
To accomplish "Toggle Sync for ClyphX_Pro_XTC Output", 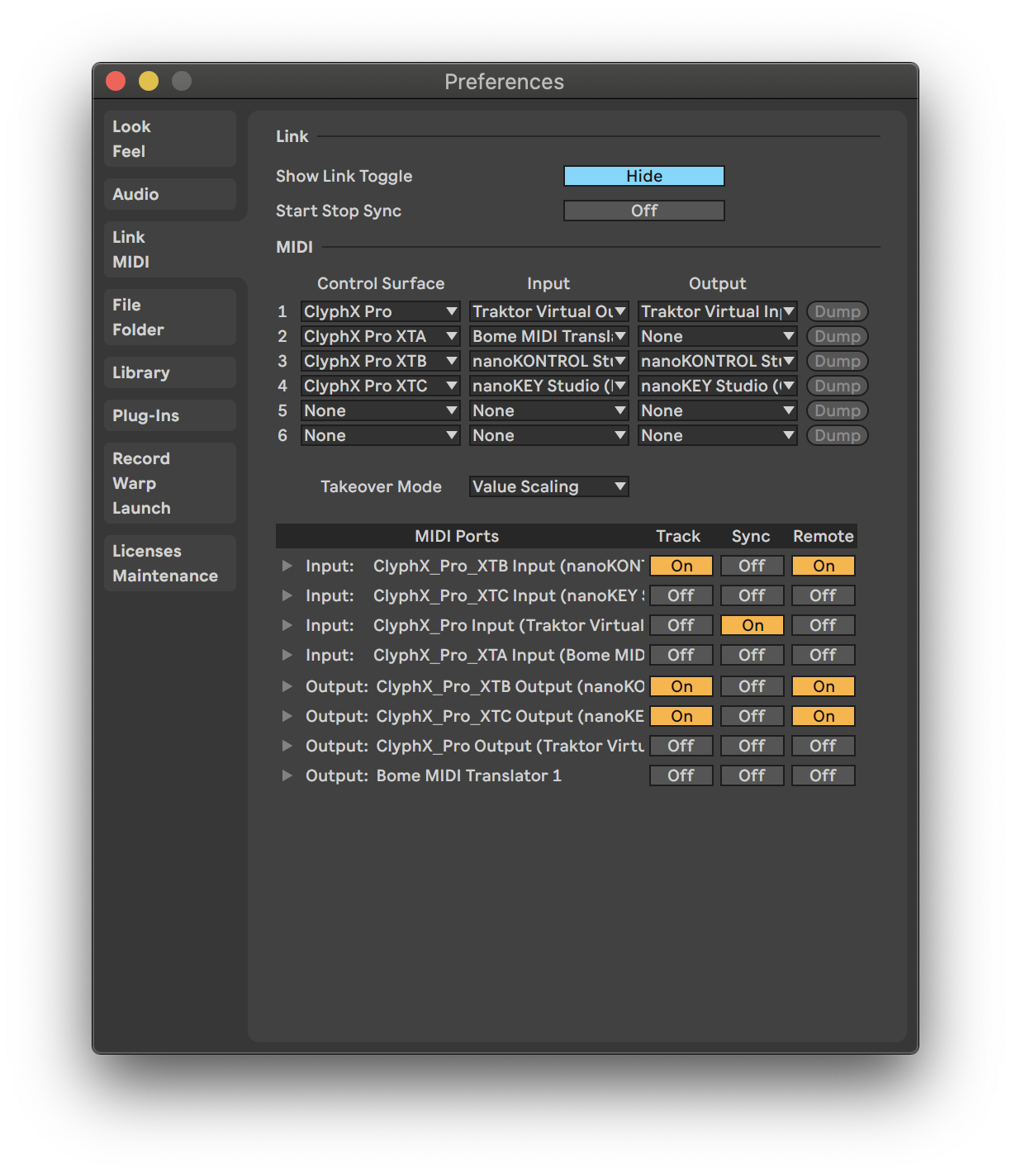I will coord(752,716).
